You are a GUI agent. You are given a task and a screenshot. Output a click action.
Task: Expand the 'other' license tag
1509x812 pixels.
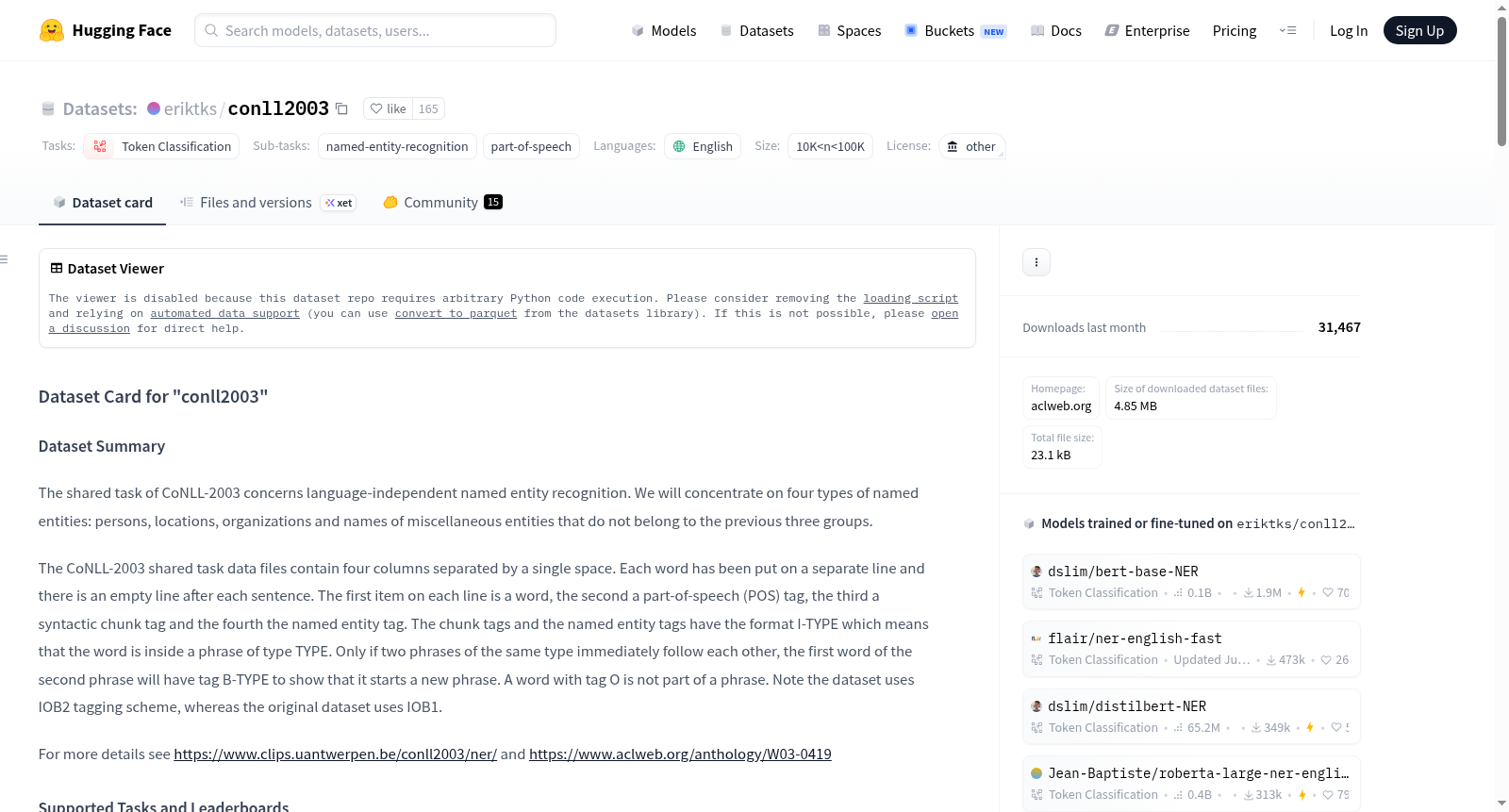pos(971,146)
